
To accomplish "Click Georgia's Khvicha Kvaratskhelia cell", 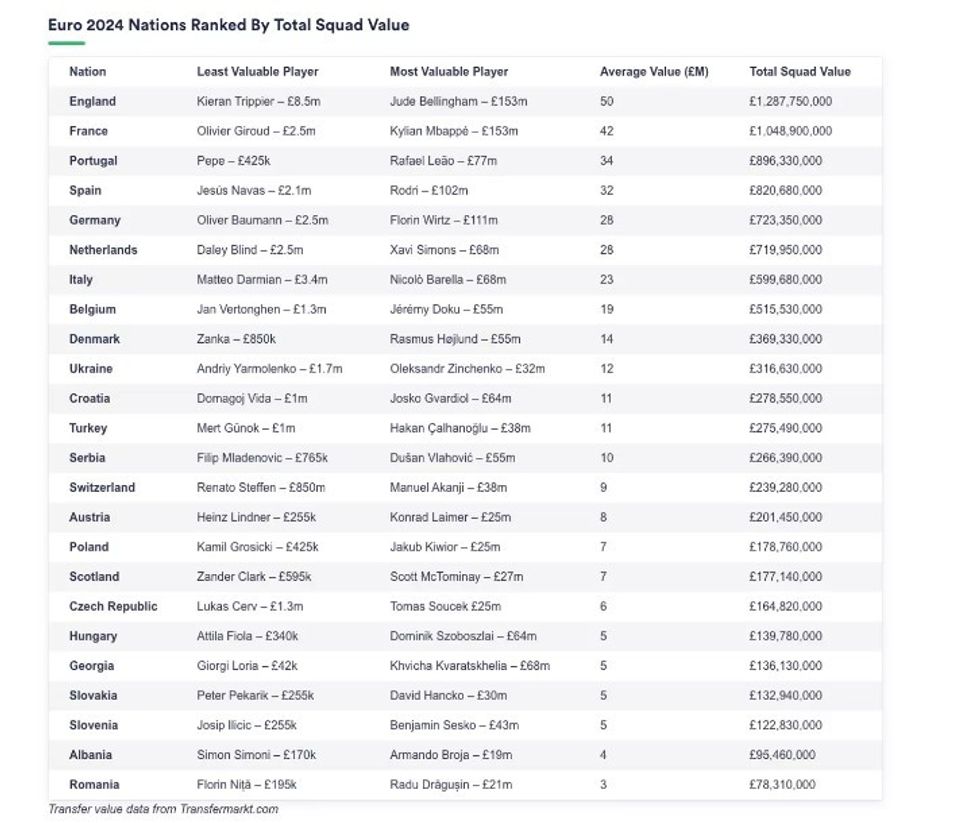I will [469, 666].
